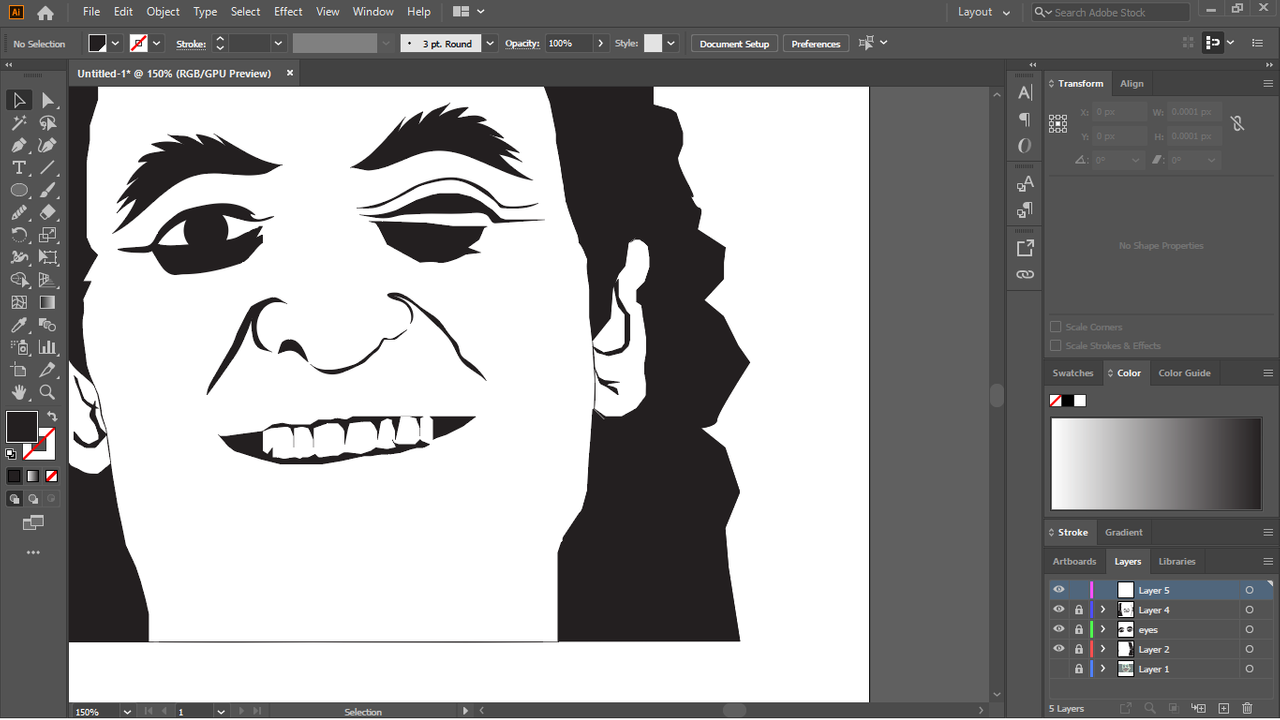Switch to the Gradient tab
Viewport: 1280px width, 720px height.
[x=1123, y=532]
